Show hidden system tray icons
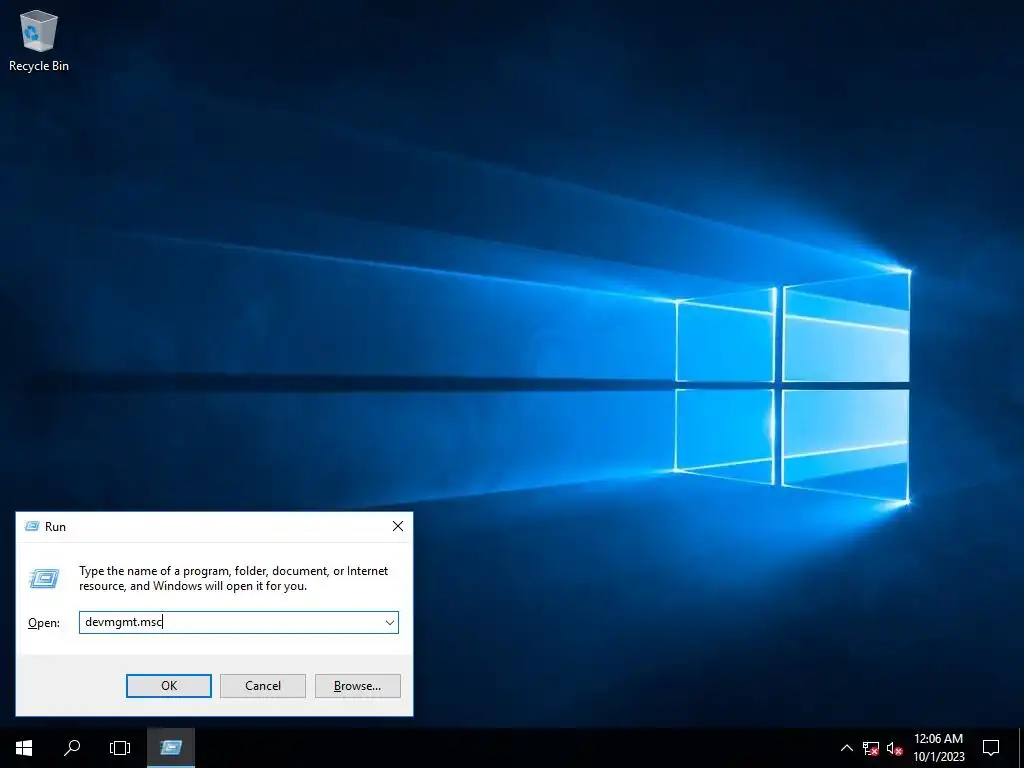 (846, 748)
